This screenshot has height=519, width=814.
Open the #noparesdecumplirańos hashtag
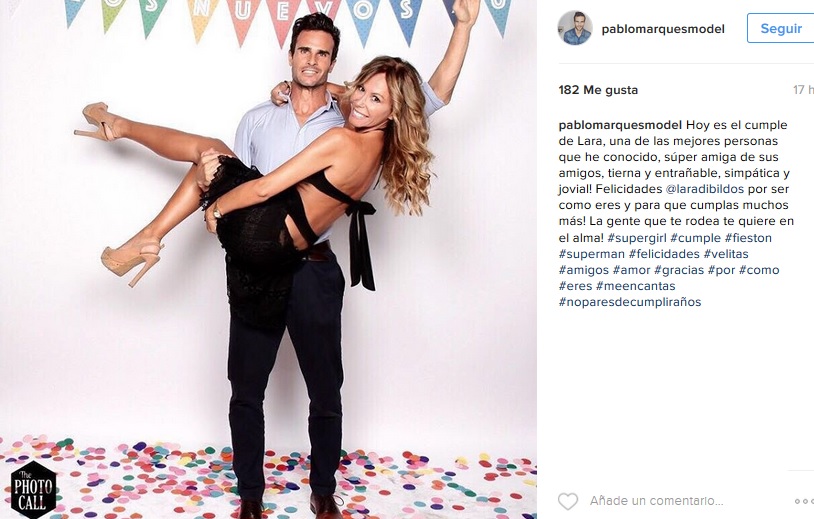pos(630,302)
